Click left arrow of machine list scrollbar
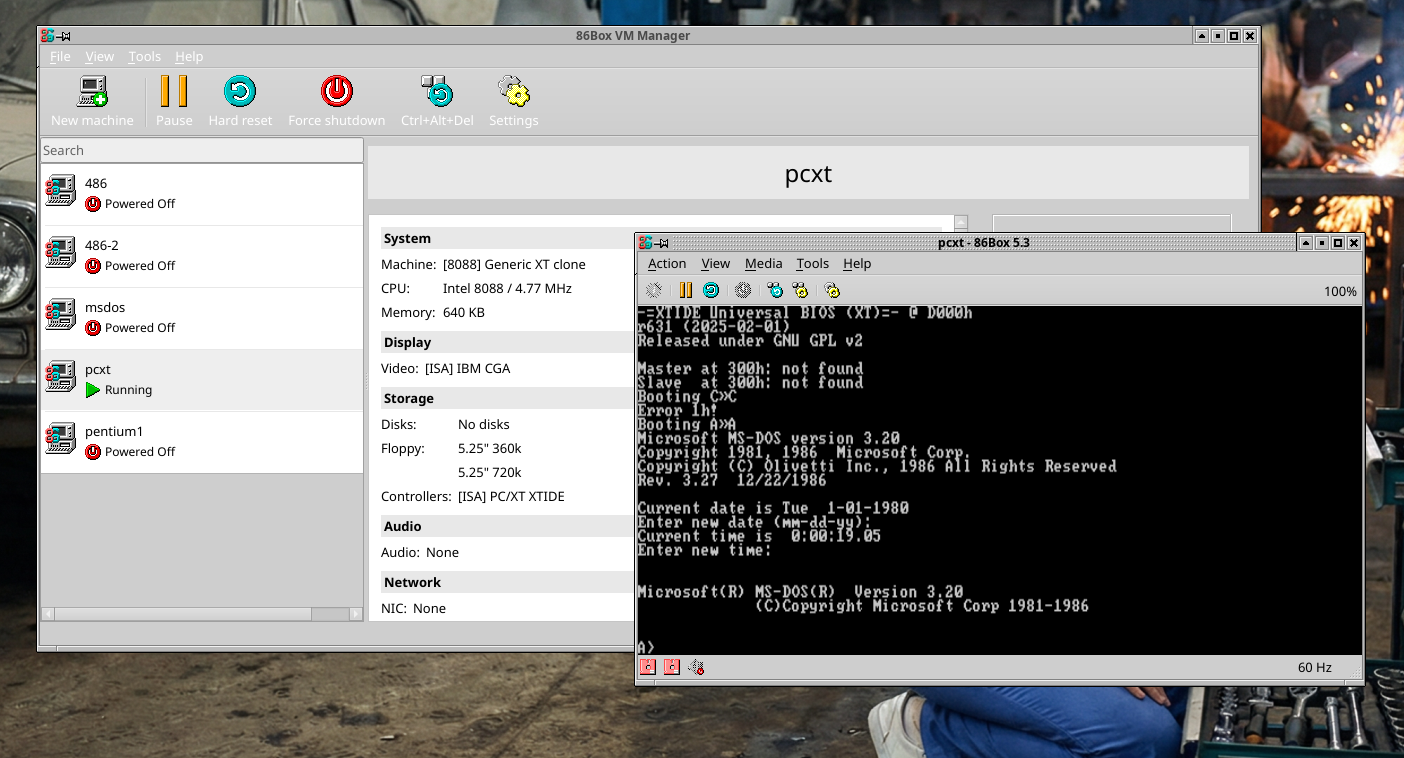The image size is (1404, 758). [48, 614]
